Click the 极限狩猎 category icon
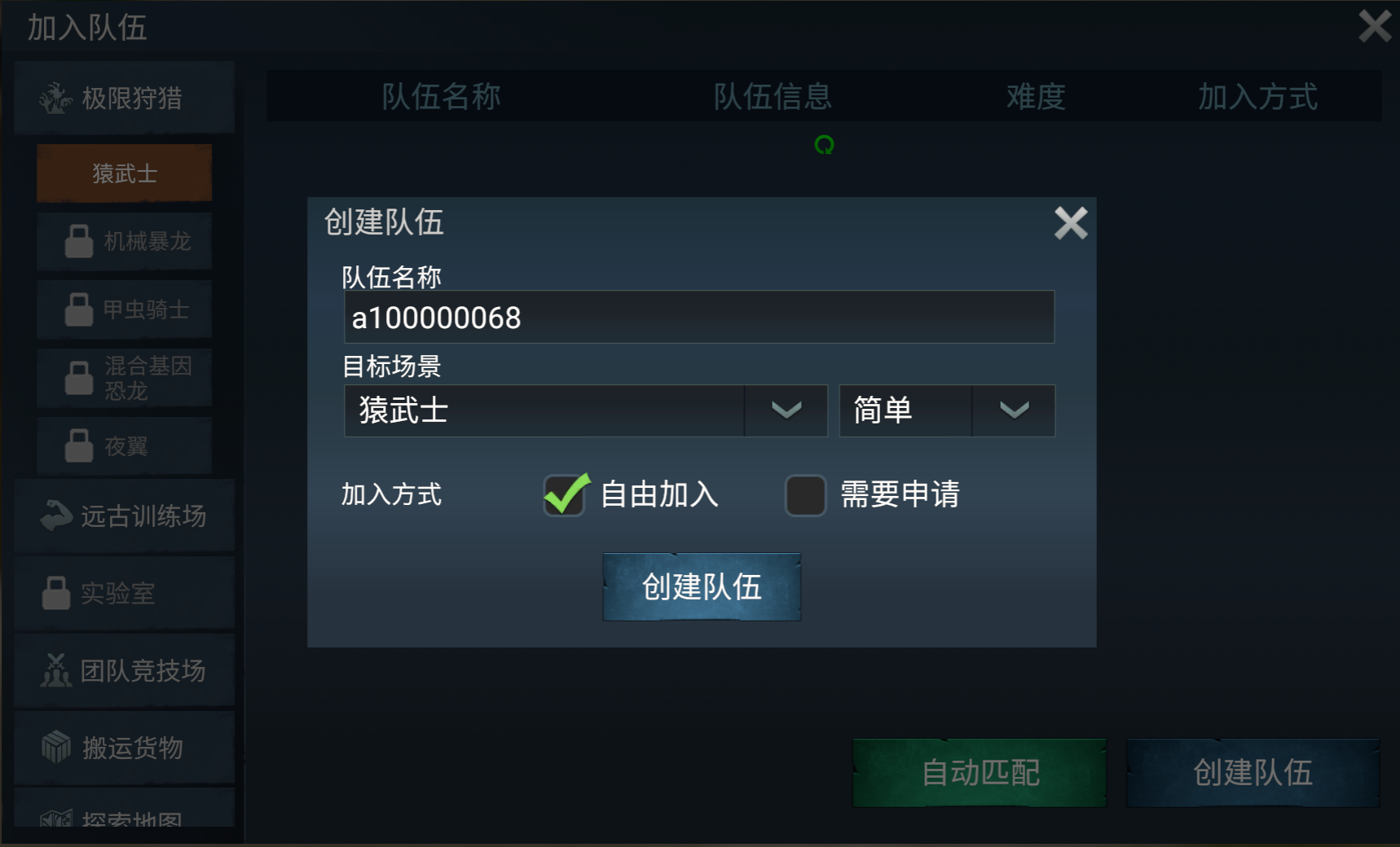Viewport: 1400px width, 847px height. tap(56, 99)
